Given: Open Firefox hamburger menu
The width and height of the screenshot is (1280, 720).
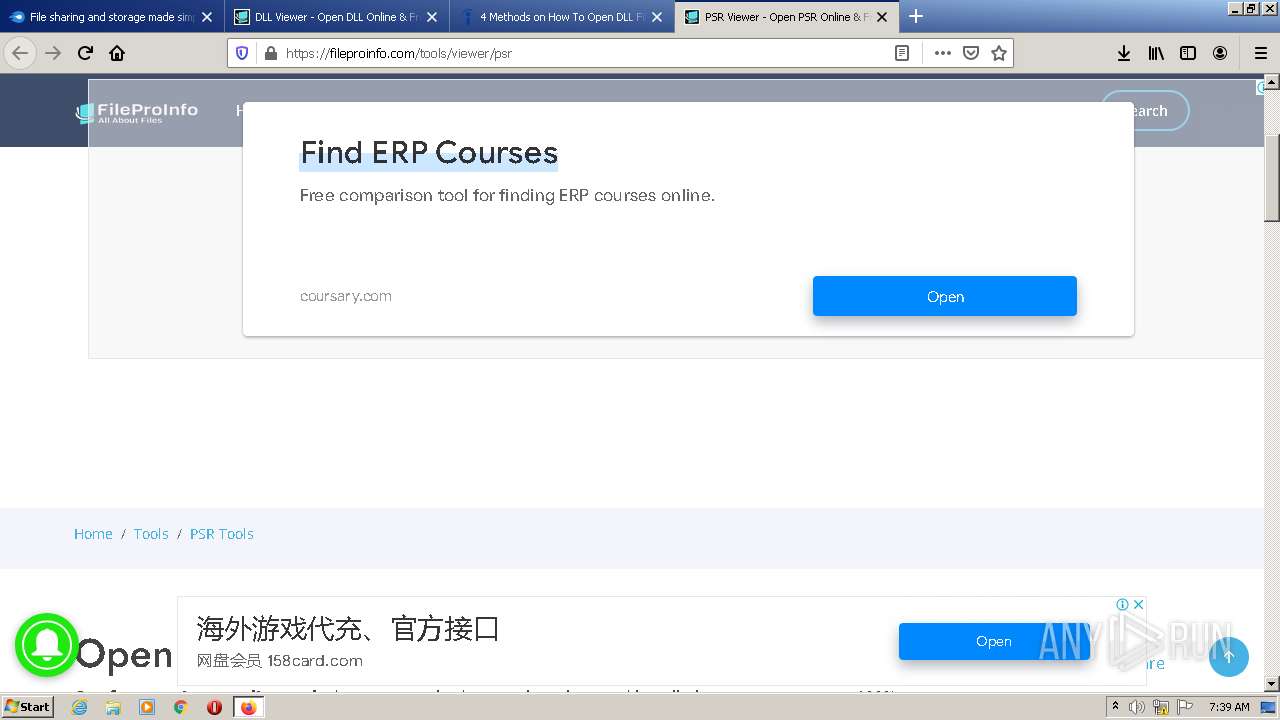Looking at the screenshot, I should coord(1260,53).
